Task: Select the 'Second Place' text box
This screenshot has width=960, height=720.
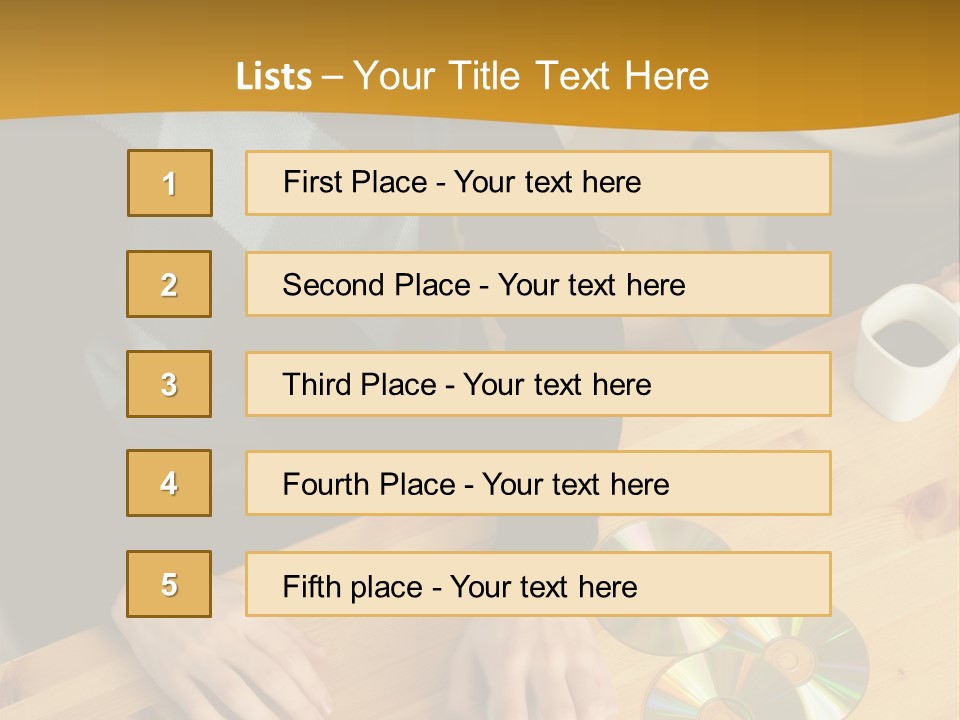Action: point(538,284)
